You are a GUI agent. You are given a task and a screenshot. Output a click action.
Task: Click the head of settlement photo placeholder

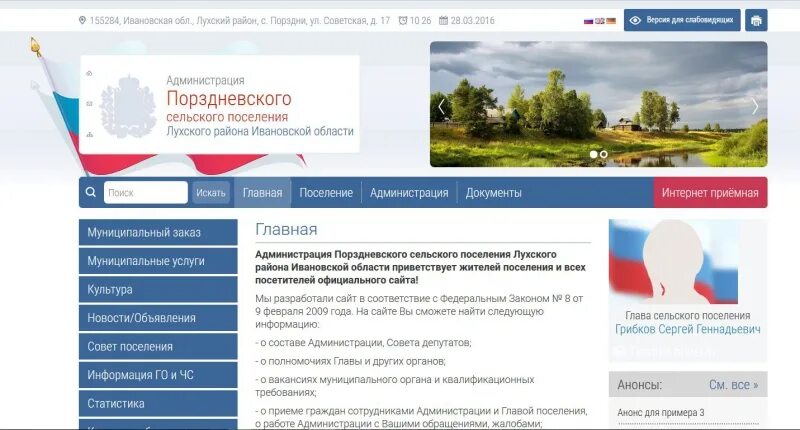point(673,262)
